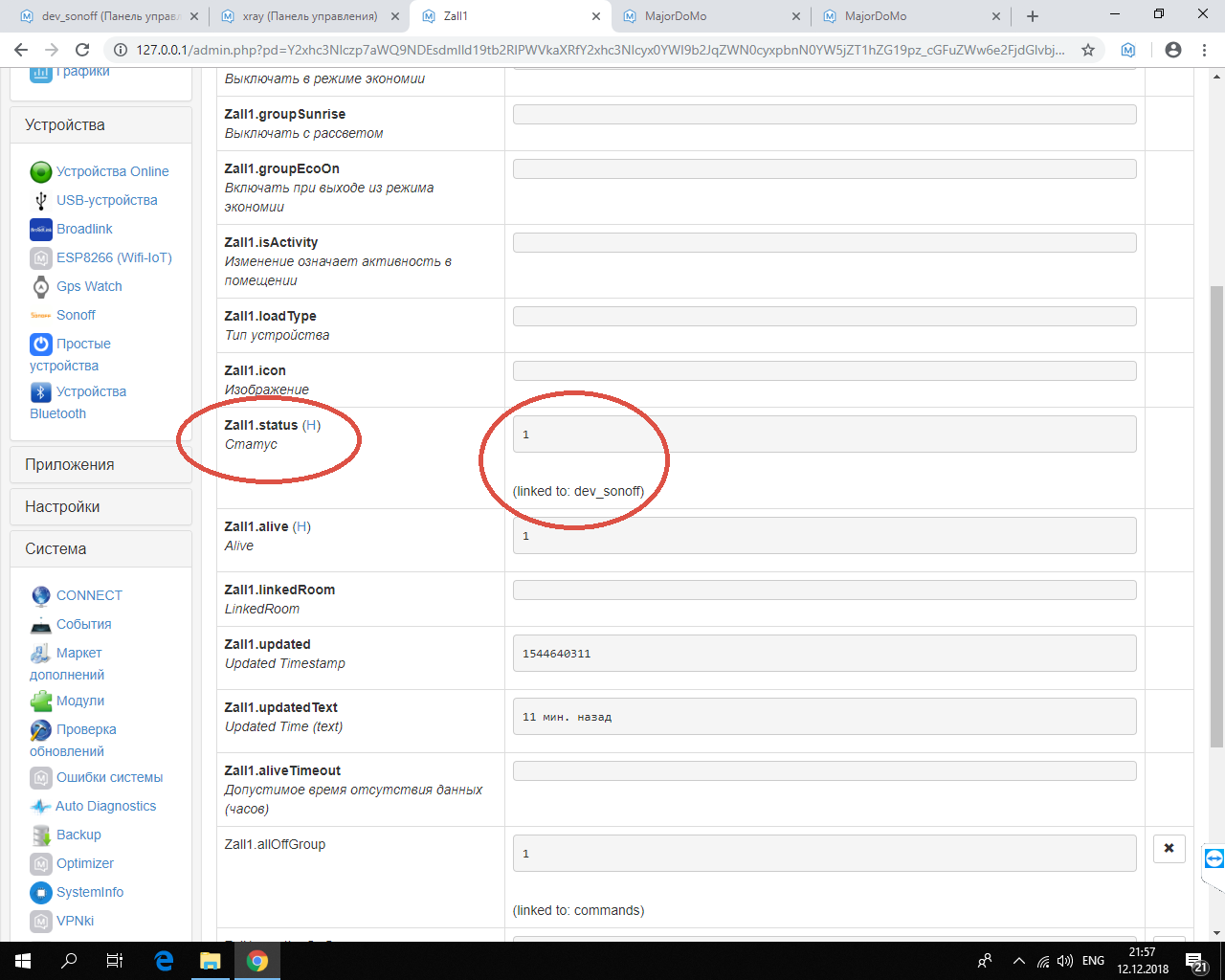Viewport: 1225px width, 980px height.
Task: Focus the Zall1.updatedText value field
Action: point(824,717)
